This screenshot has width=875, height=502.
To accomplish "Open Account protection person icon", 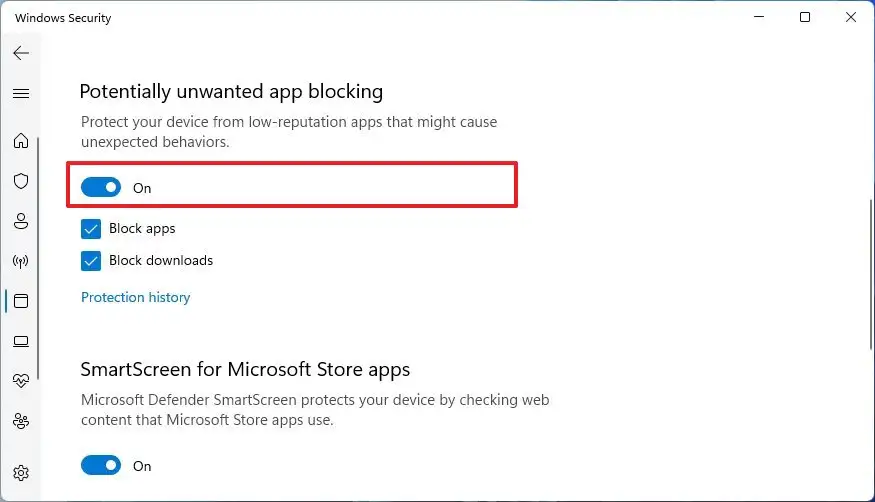I will click(x=20, y=221).
